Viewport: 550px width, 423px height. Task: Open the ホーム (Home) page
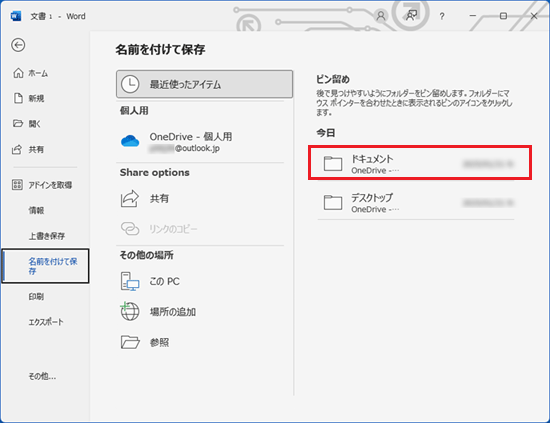point(31,73)
